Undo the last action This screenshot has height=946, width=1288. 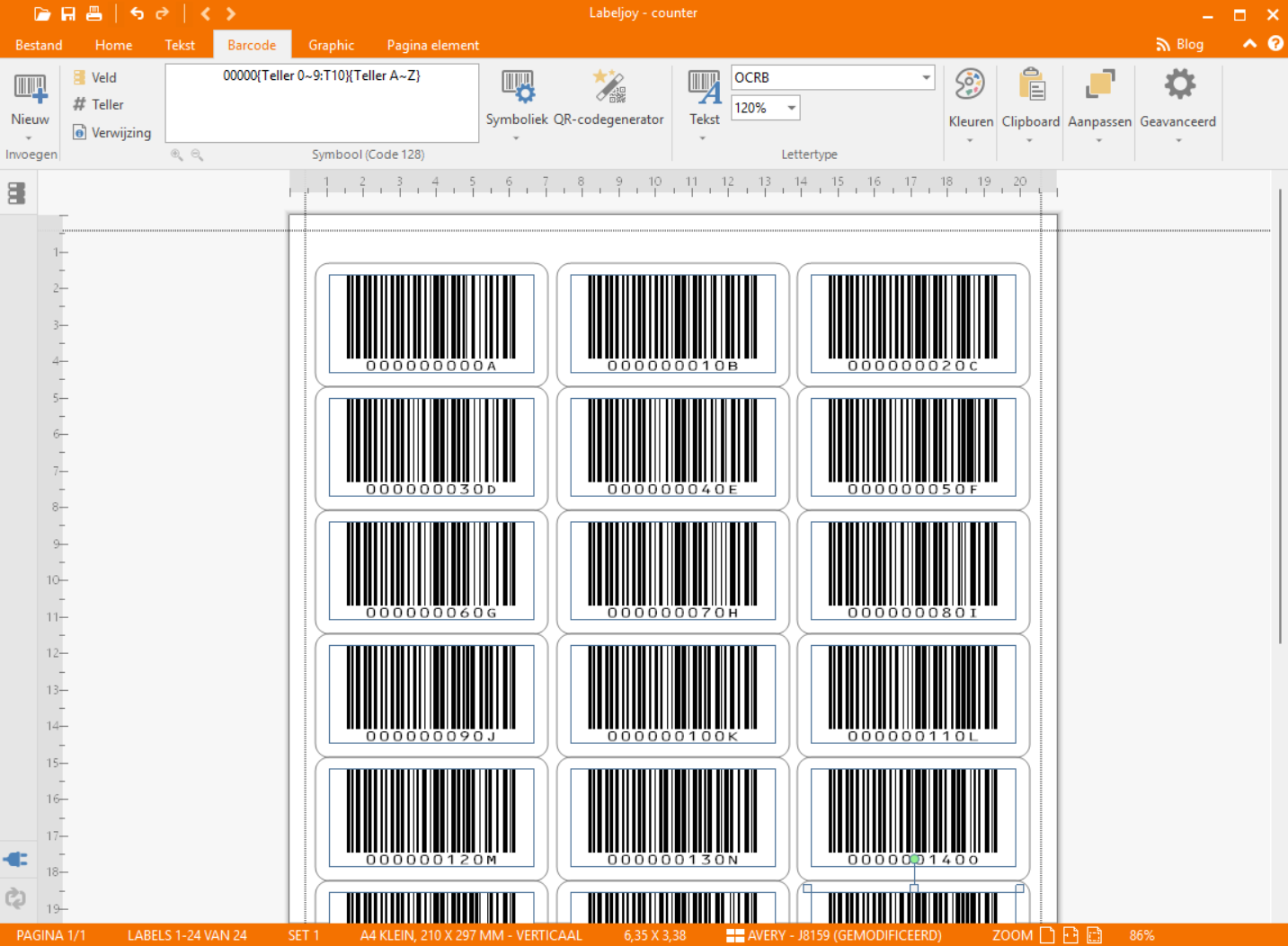(x=137, y=13)
